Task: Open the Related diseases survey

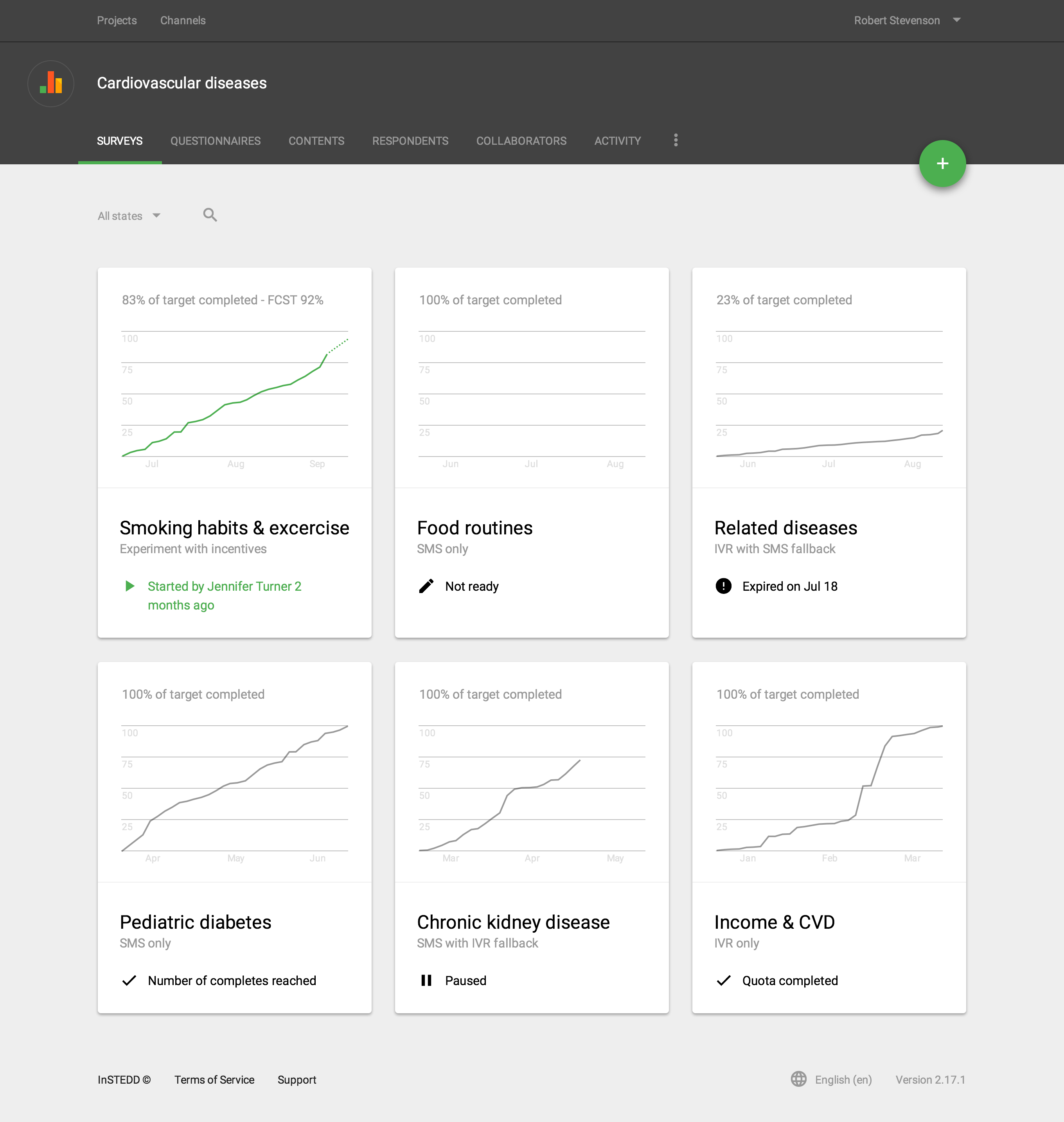Action: tap(785, 527)
